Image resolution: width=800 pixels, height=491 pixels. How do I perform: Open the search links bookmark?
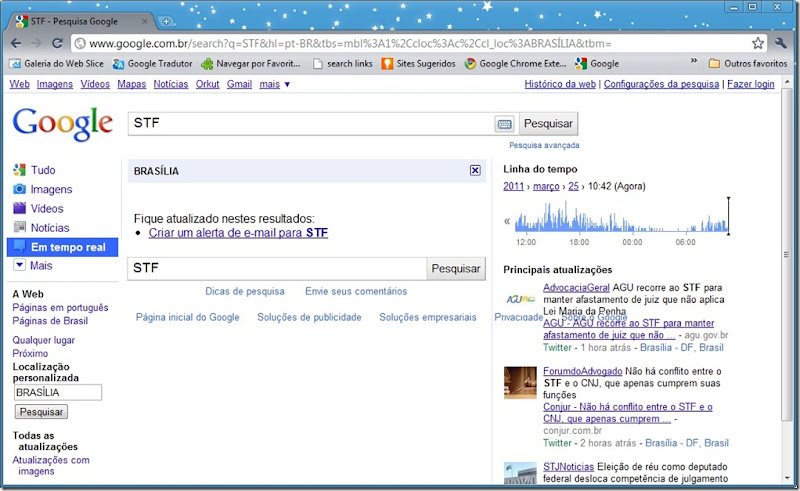343,64
